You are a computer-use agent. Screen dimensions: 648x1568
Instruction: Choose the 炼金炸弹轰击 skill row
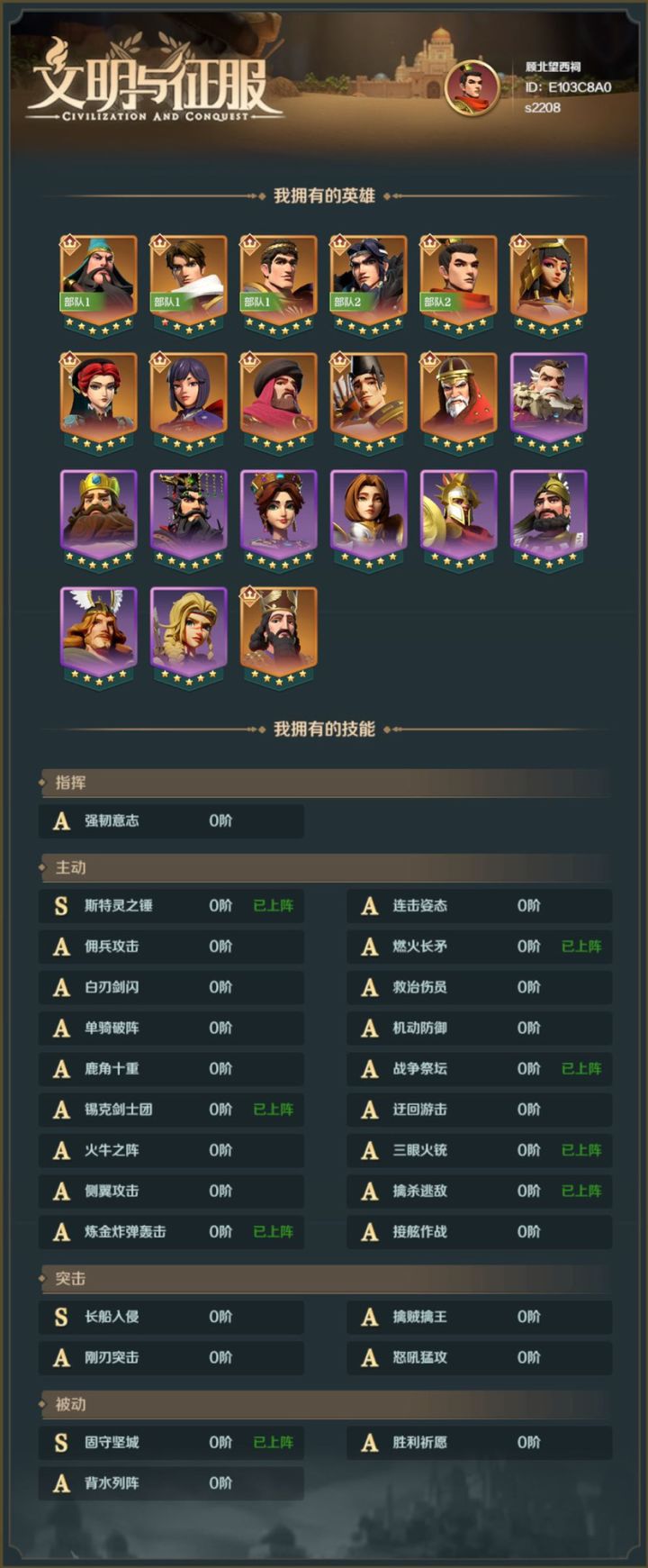tap(171, 1232)
